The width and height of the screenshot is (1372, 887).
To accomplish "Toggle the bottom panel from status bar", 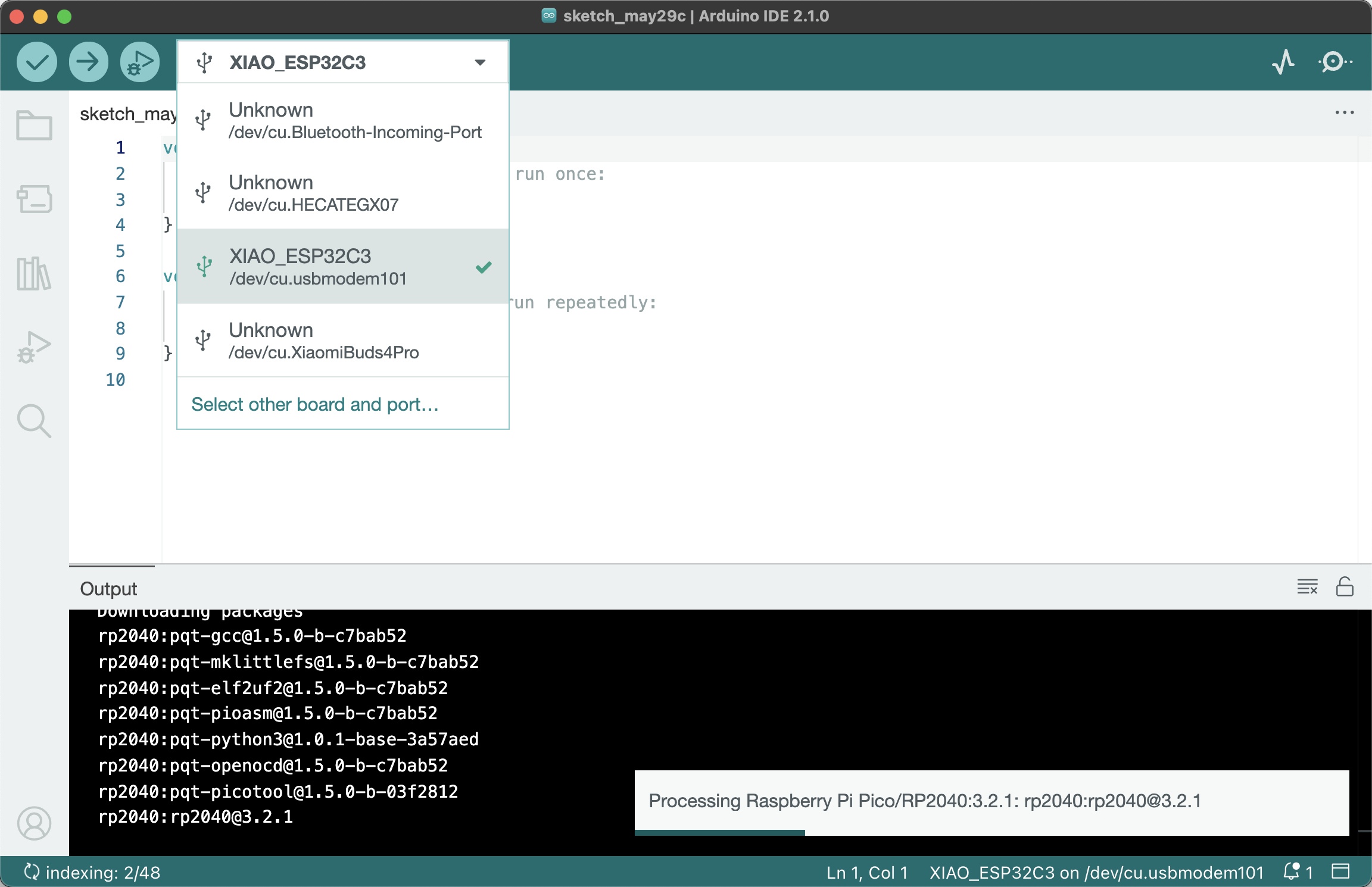I will point(1340,872).
